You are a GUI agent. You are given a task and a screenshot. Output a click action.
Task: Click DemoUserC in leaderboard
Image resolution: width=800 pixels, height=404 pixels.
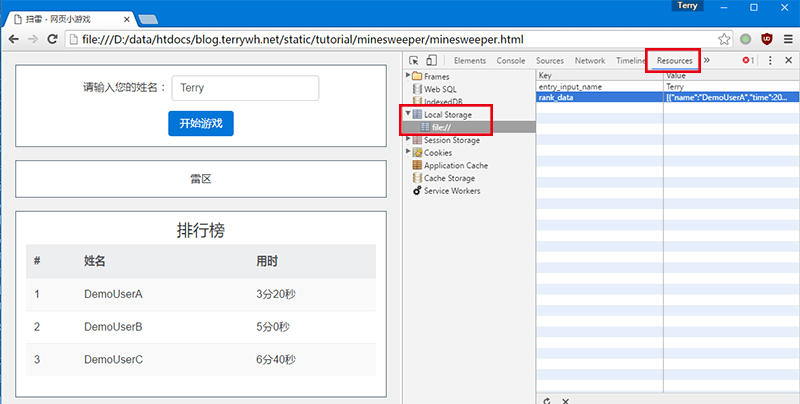point(113,360)
